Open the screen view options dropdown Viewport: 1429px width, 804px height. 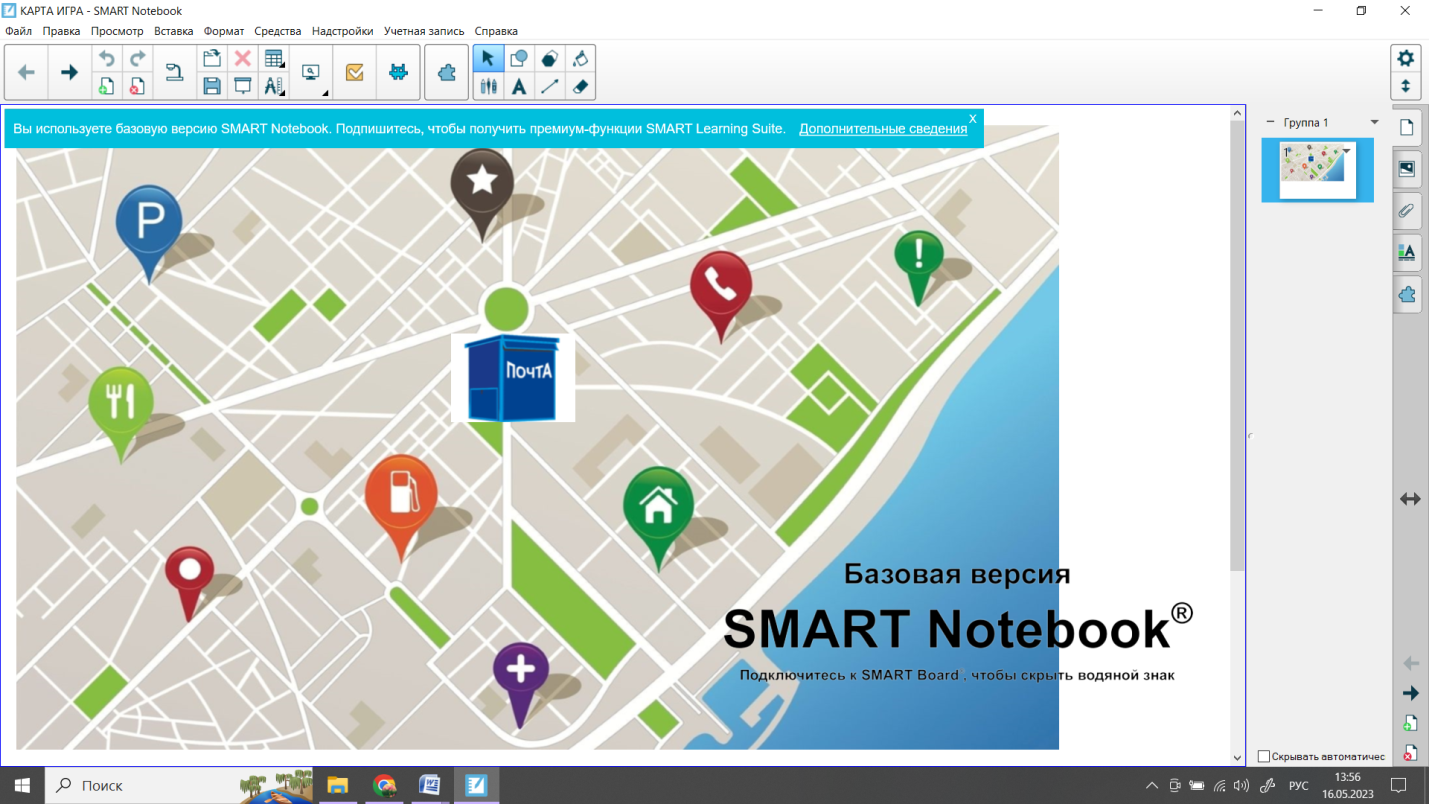311,72
